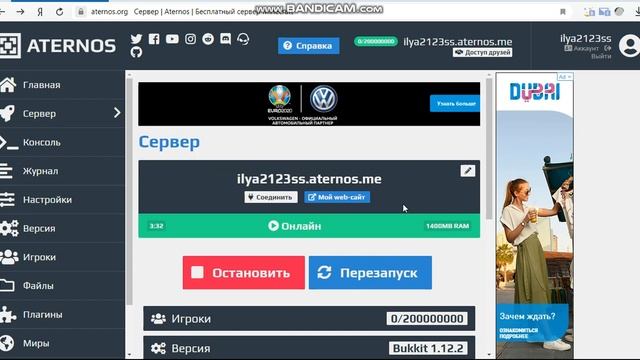The height and width of the screenshot is (360, 640).
Task: Expand the Сервер sidebar chevron
Action: [117, 112]
